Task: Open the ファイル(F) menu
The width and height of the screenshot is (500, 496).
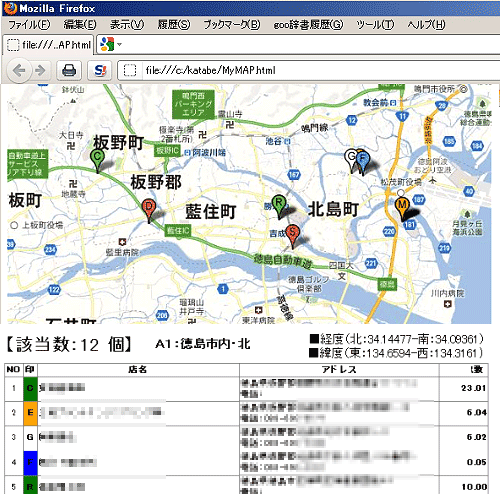Action: point(29,24)
